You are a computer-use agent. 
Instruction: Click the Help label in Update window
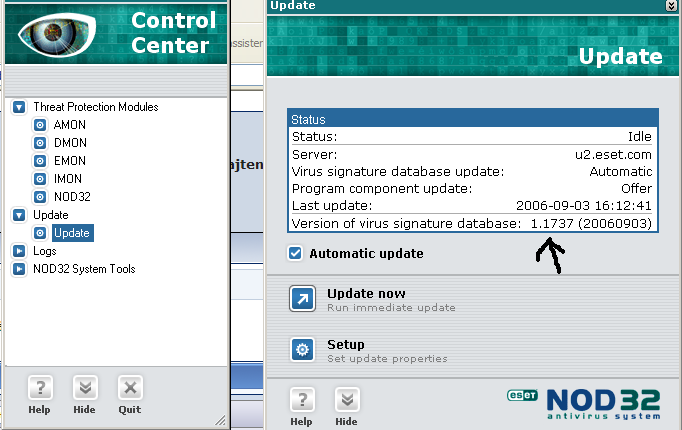click(301, 421)
